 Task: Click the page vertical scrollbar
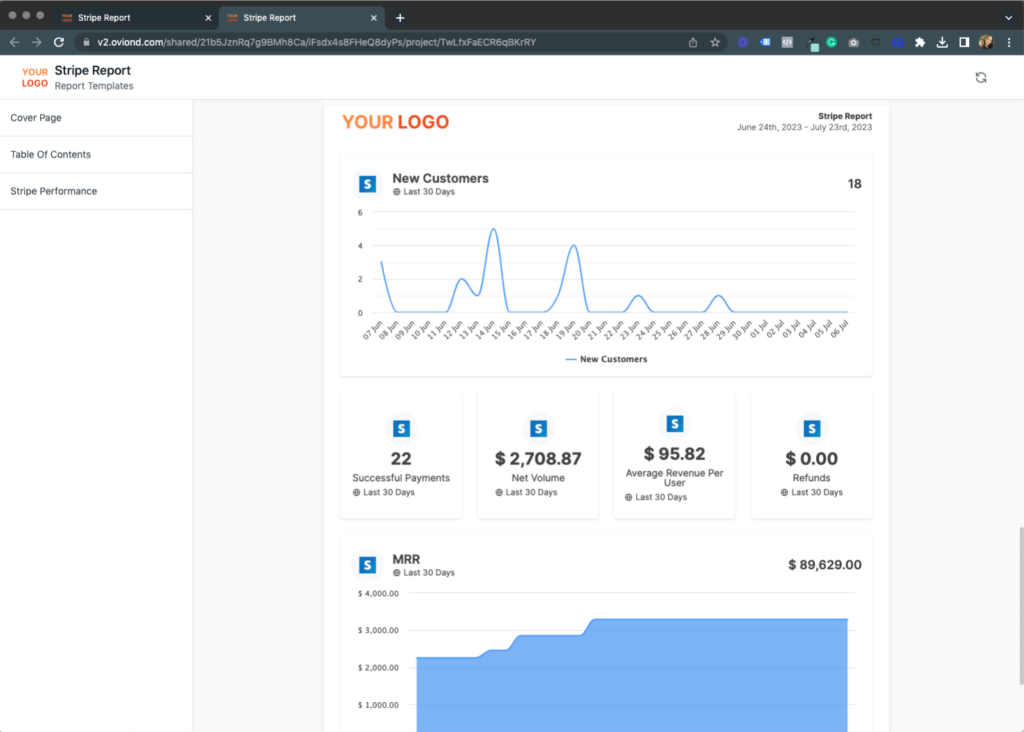1020,605
